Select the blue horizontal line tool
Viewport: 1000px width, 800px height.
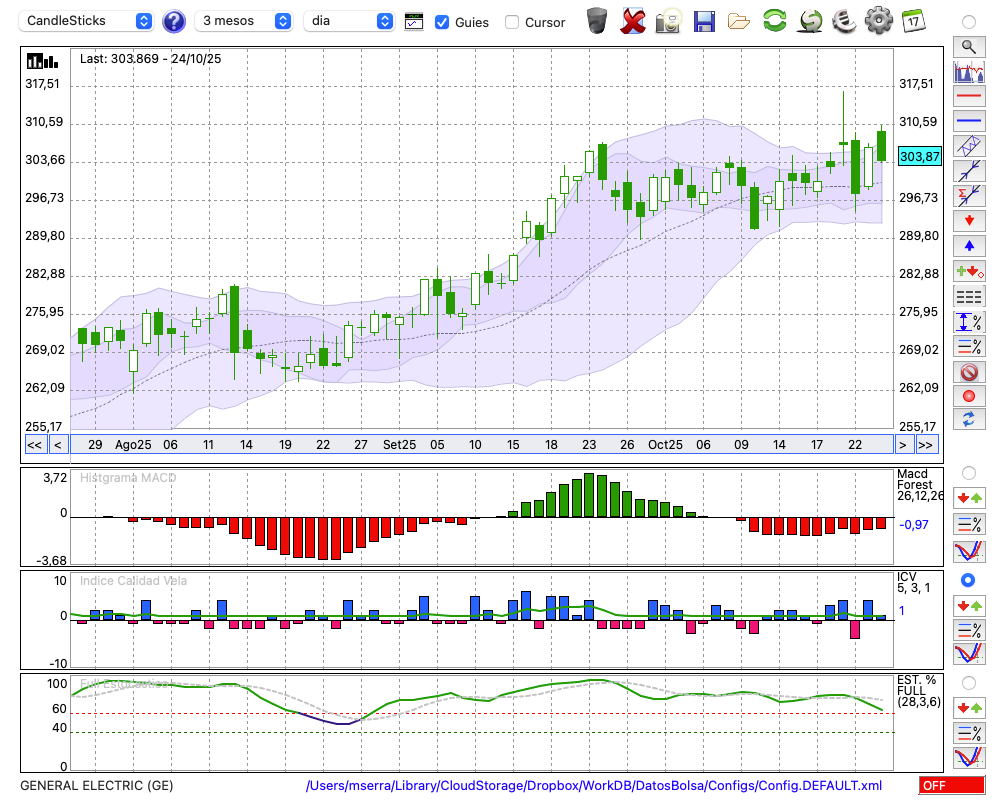[969, 121]
